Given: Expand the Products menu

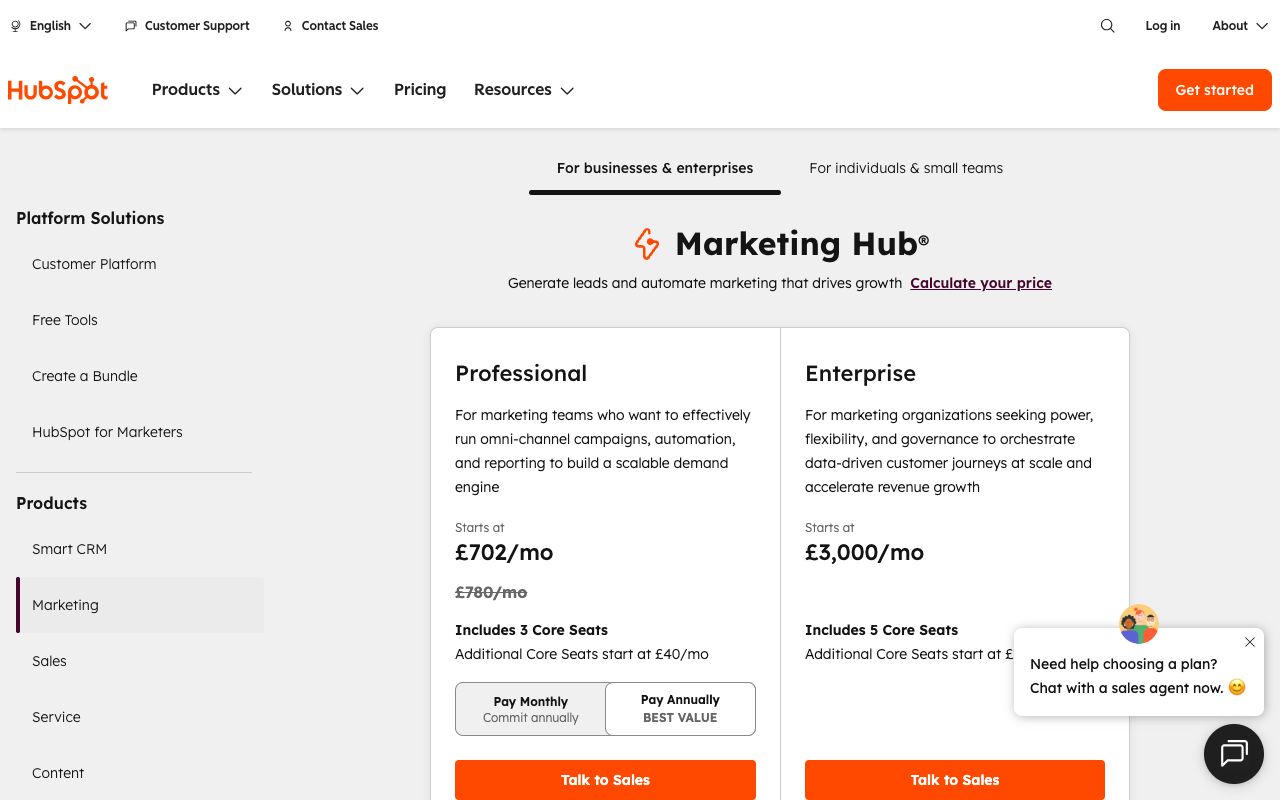Looking at the screenshot, I should click(197, 90).
